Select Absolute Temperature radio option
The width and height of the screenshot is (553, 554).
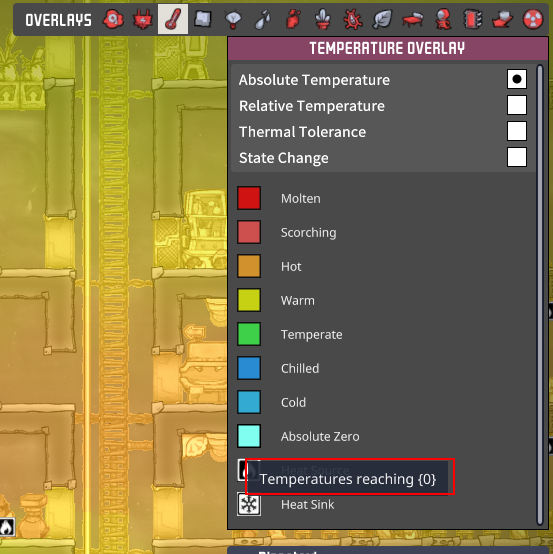tap(517, 79)
